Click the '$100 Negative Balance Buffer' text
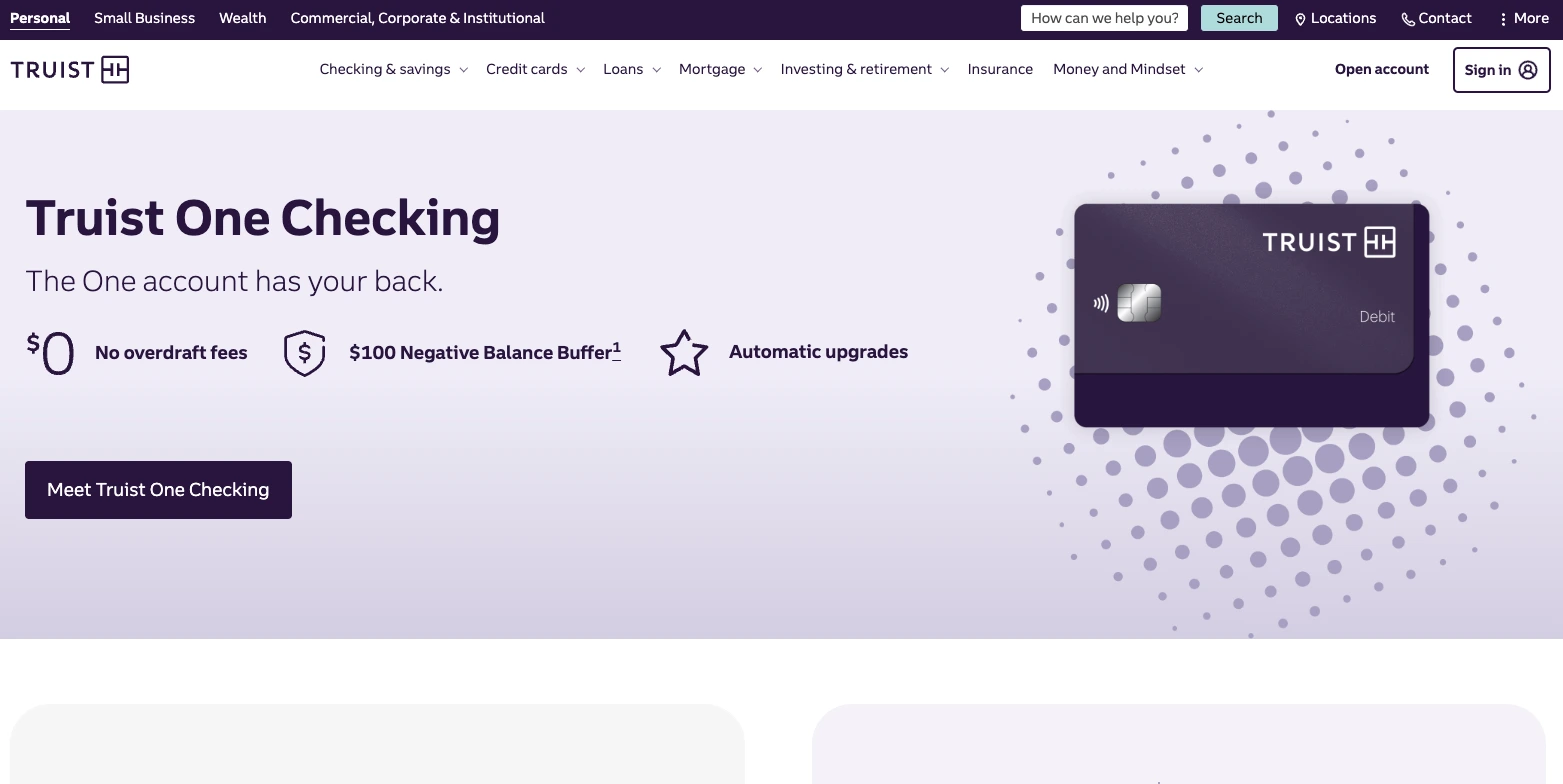 [x=480, y=352]
